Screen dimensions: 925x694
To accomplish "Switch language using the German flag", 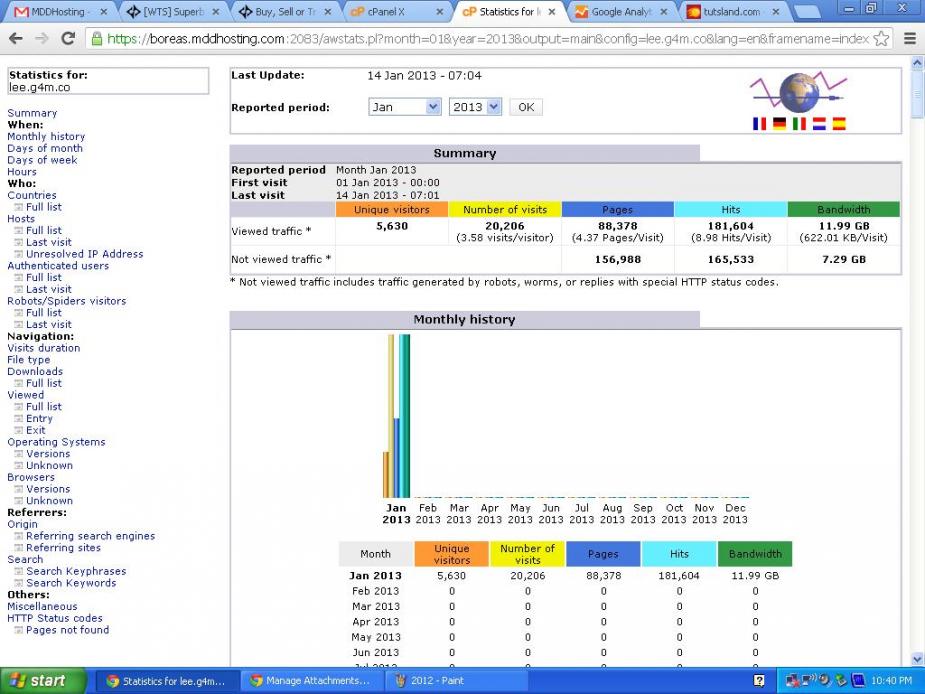I will tap(779, 124).
